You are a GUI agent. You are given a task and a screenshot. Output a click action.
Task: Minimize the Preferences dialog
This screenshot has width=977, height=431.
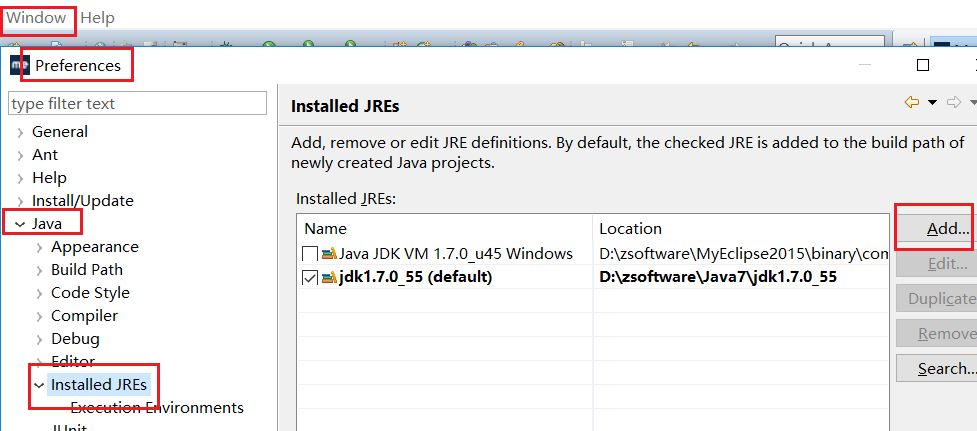point(865,65)
